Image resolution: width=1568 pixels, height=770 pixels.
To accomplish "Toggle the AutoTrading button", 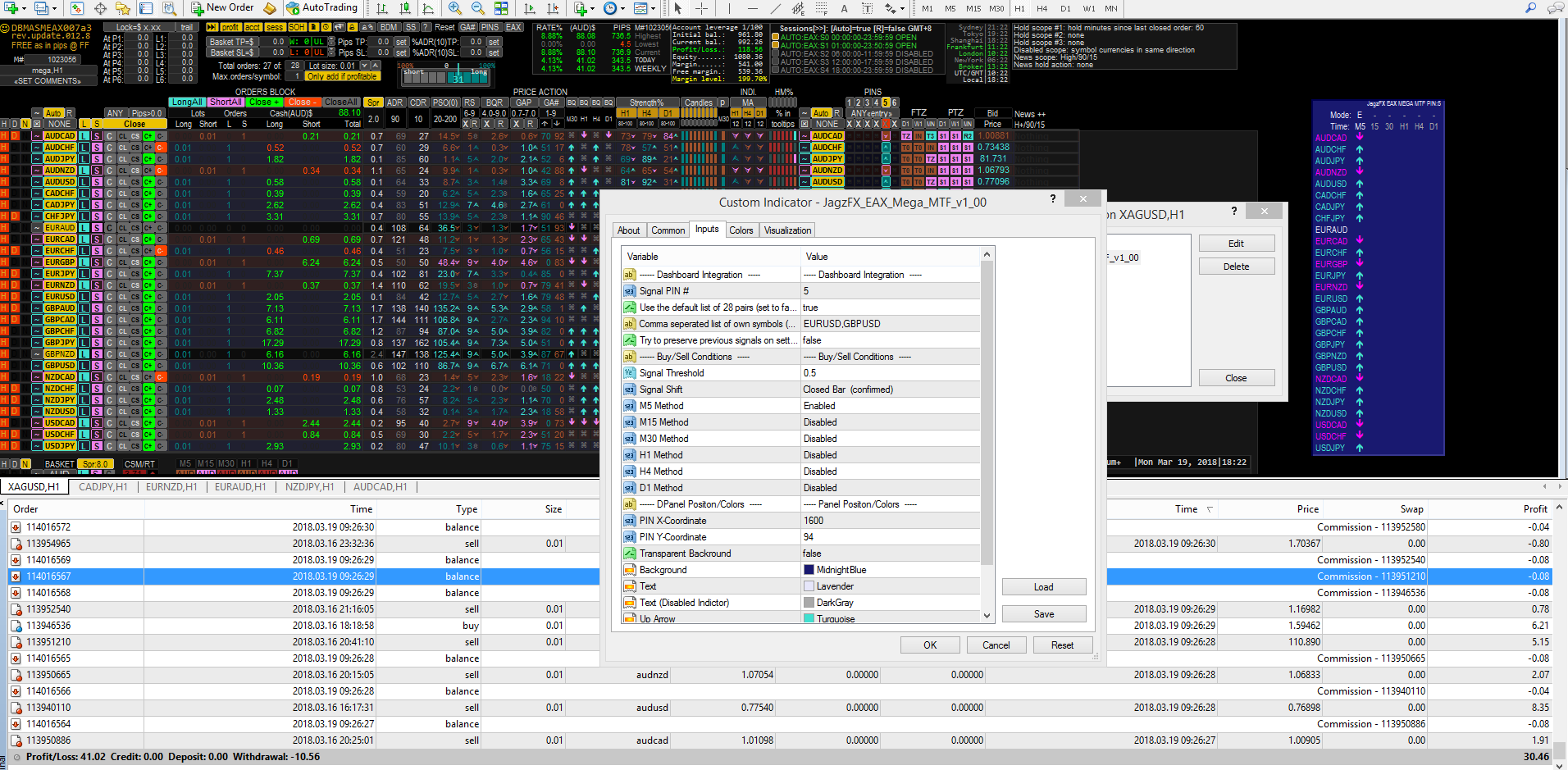I will (322, 8).
